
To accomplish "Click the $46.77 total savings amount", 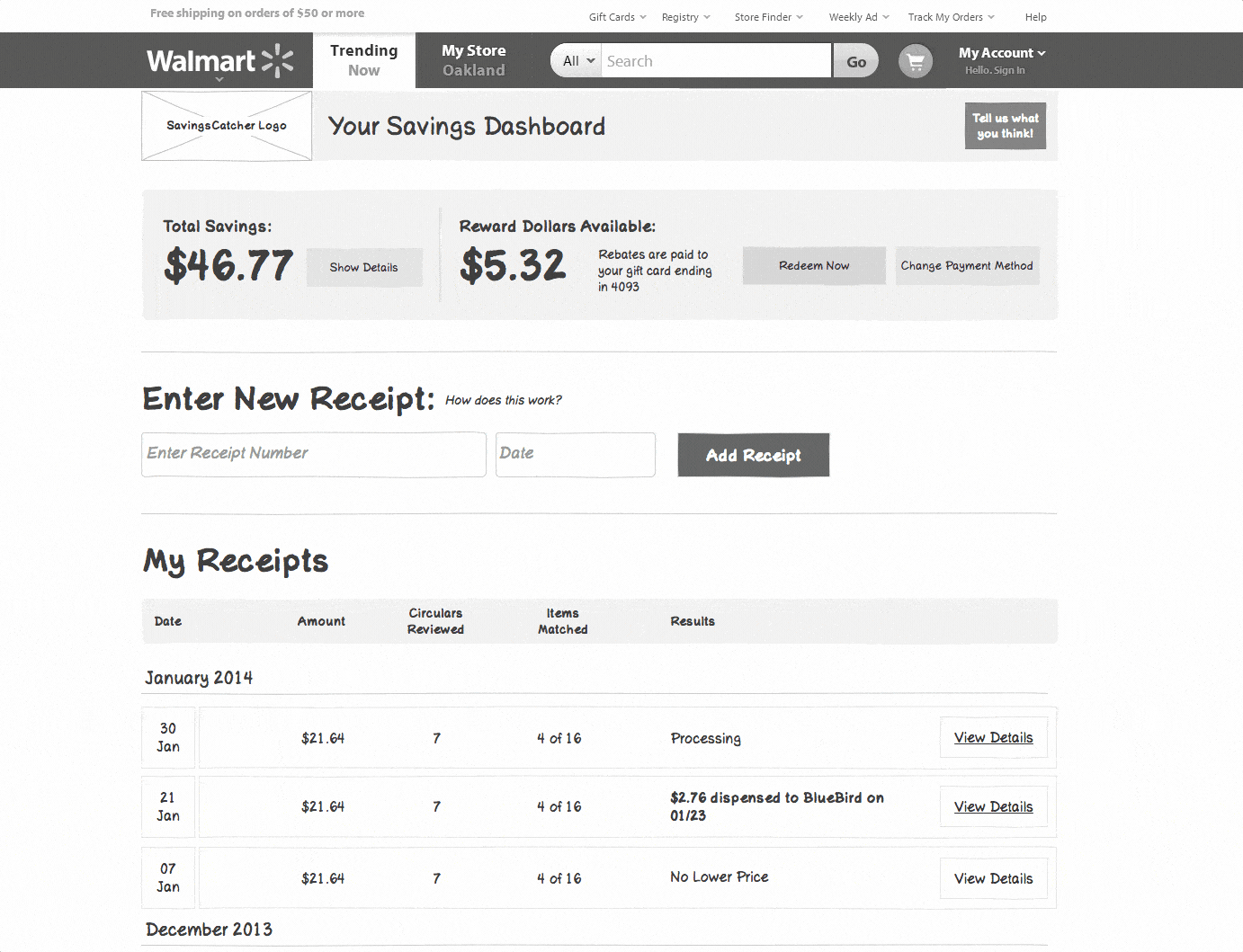I will coord(228,265).
